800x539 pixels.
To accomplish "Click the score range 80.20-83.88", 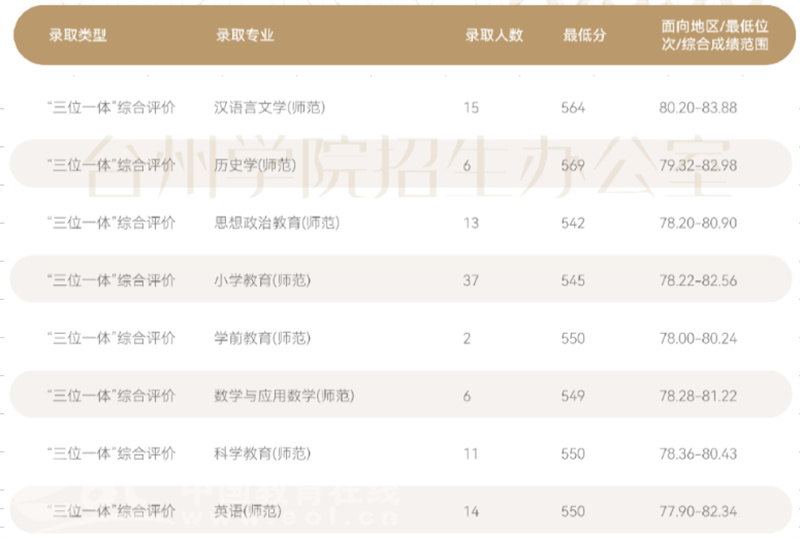I will click(x=698, y=108).
